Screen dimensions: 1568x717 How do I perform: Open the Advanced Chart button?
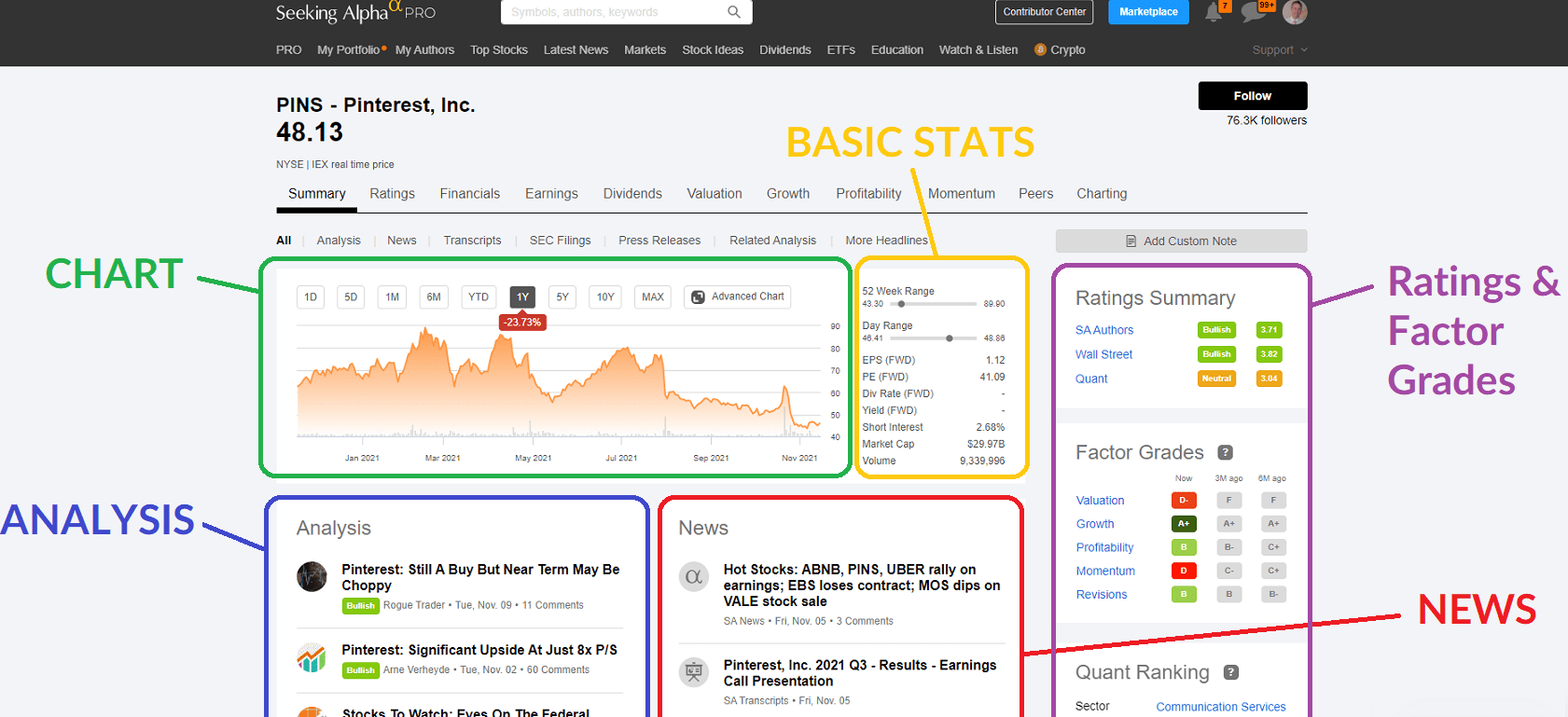[738, 296]
